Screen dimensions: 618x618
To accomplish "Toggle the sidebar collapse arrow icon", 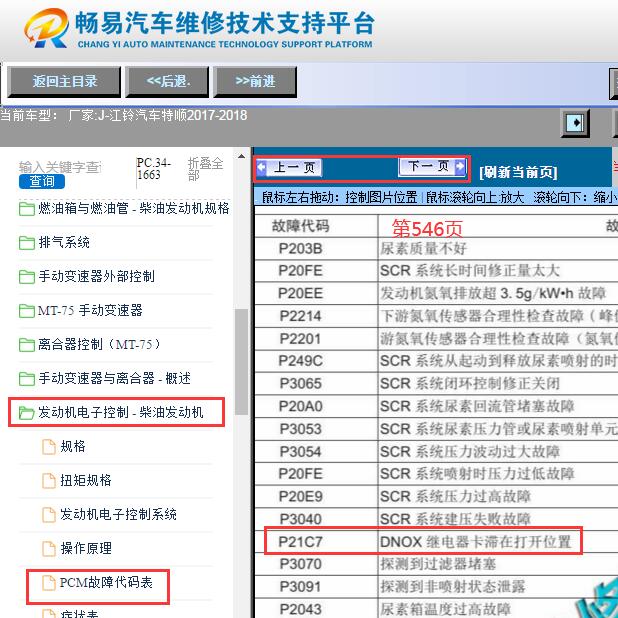I will click(x=575, y=123).
